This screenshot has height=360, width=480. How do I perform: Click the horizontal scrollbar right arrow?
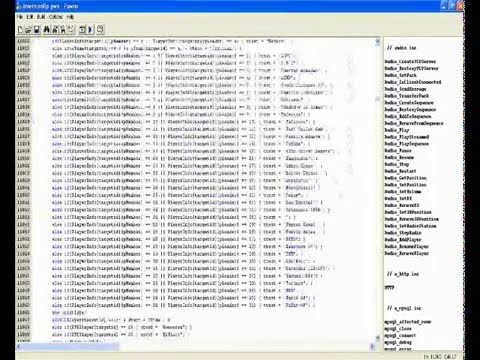click(x=372, y=347)
